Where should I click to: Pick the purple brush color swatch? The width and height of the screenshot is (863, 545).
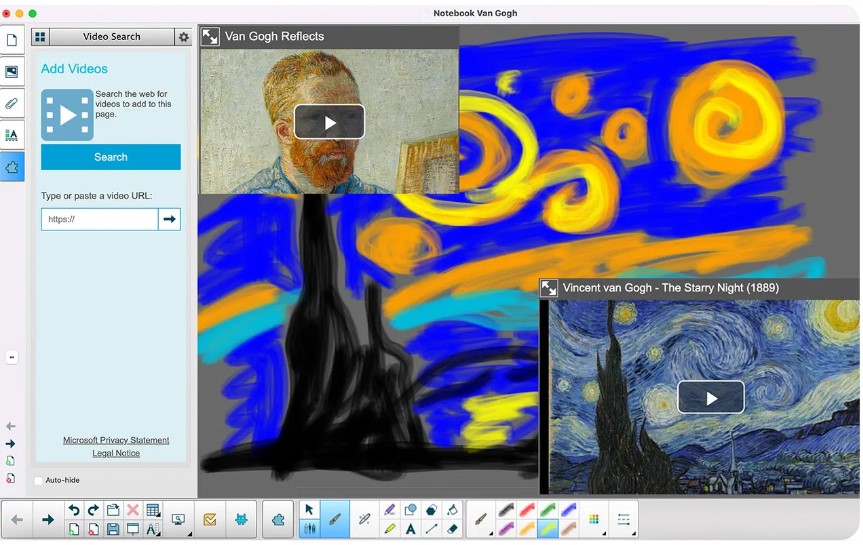506,530
